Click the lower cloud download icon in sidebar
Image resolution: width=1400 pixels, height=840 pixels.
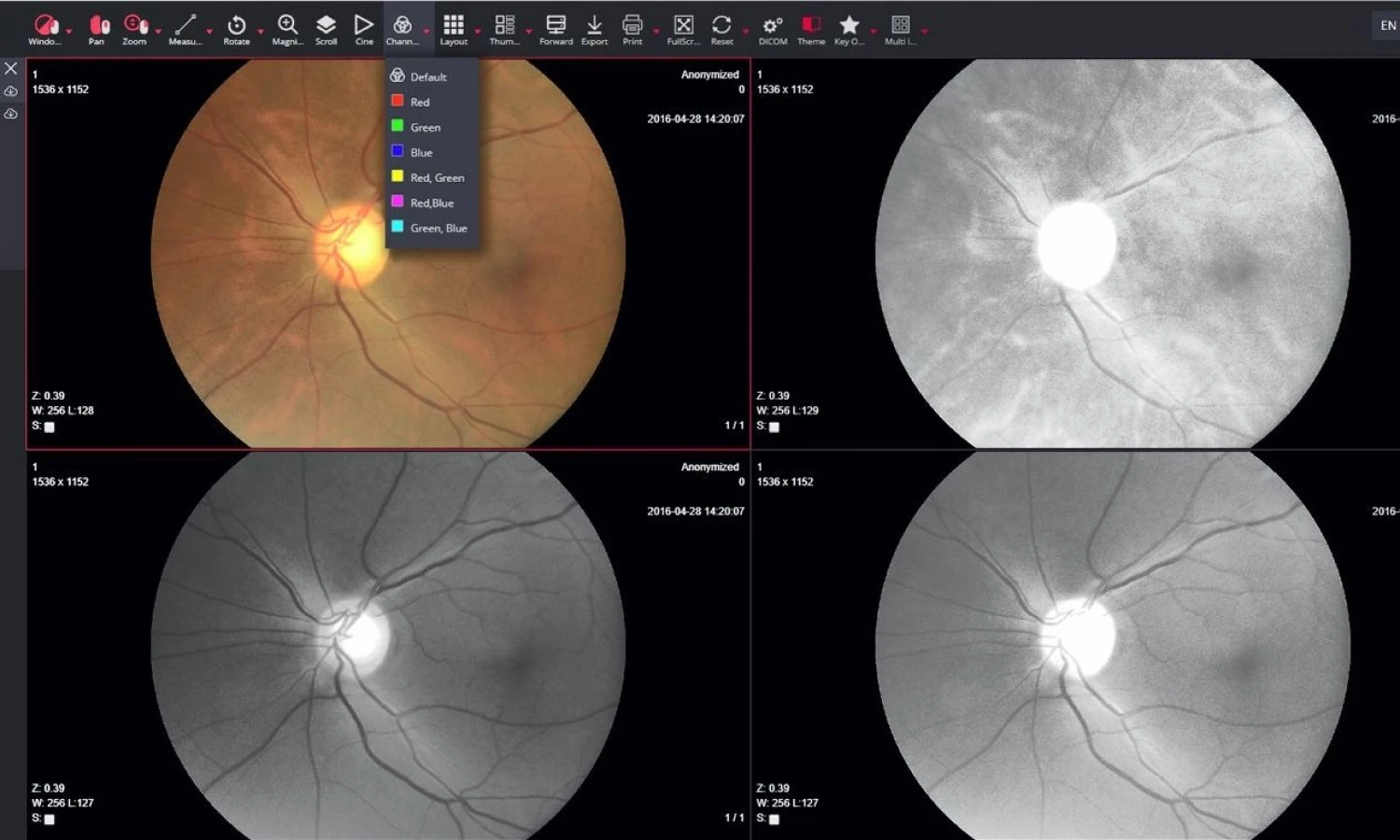(11, 114)
